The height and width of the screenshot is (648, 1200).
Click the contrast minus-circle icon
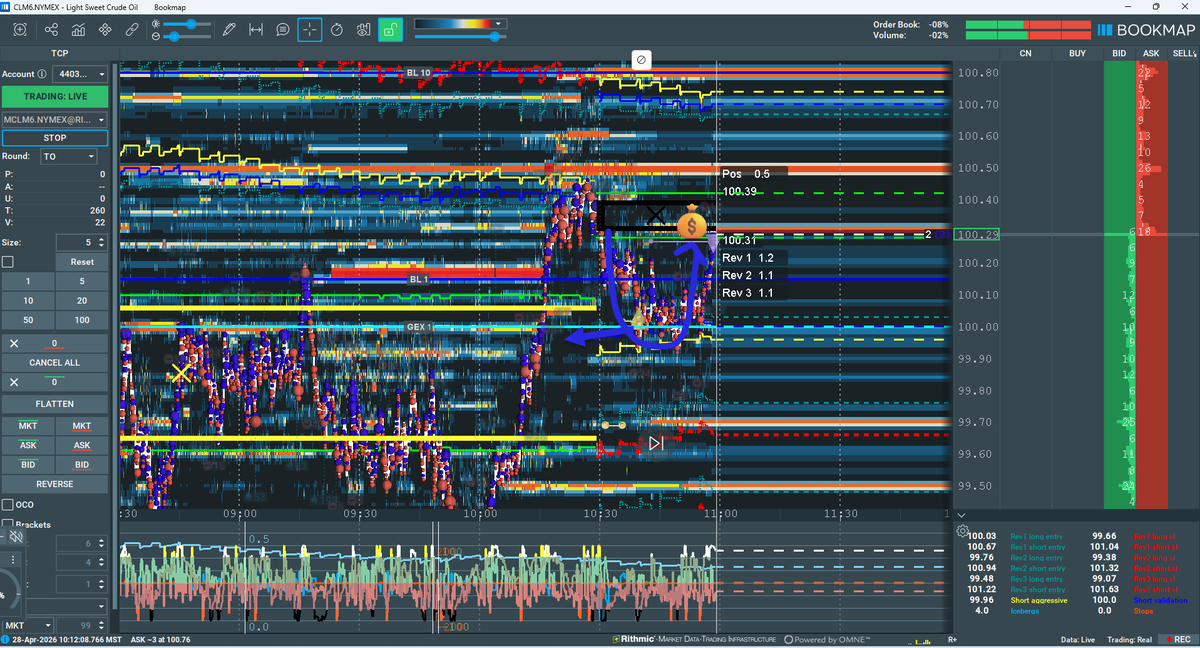[x=156, y=36]
